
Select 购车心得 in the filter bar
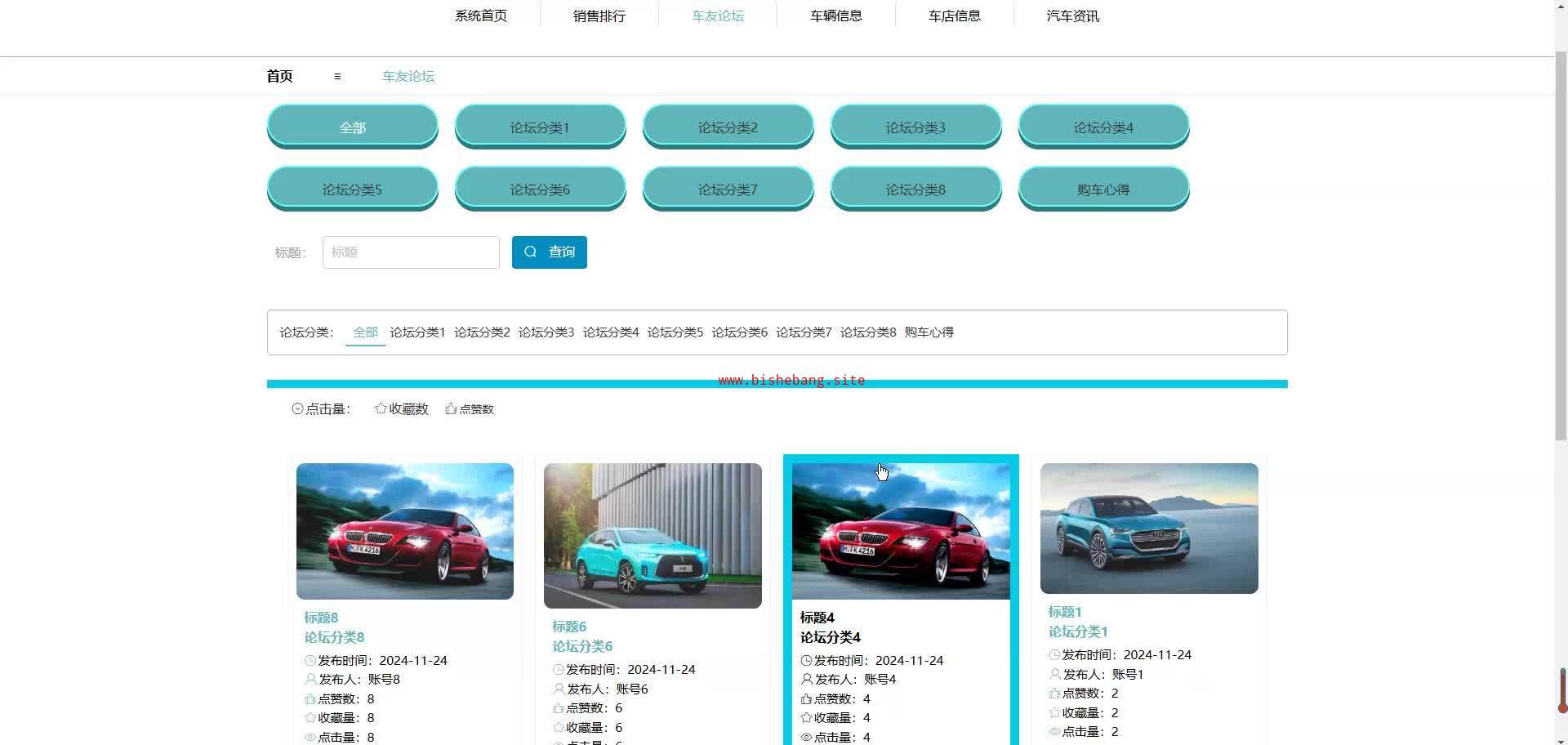tap(929, 332)
